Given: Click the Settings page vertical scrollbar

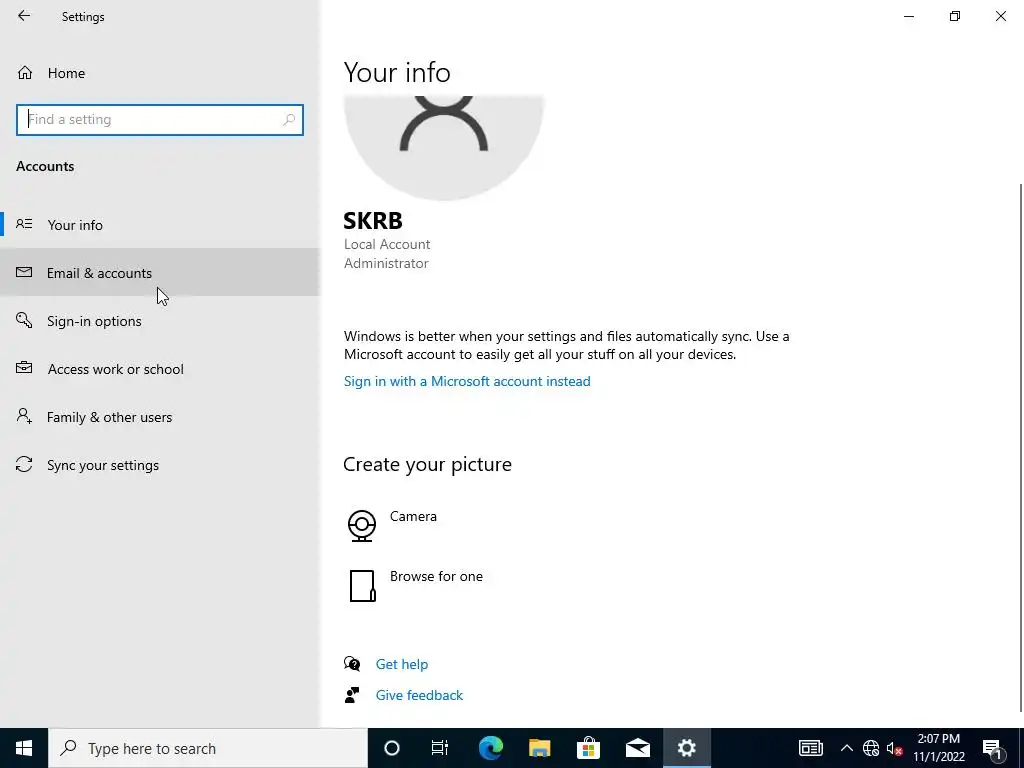Looking at the screenshot, I should [1021, 447].
